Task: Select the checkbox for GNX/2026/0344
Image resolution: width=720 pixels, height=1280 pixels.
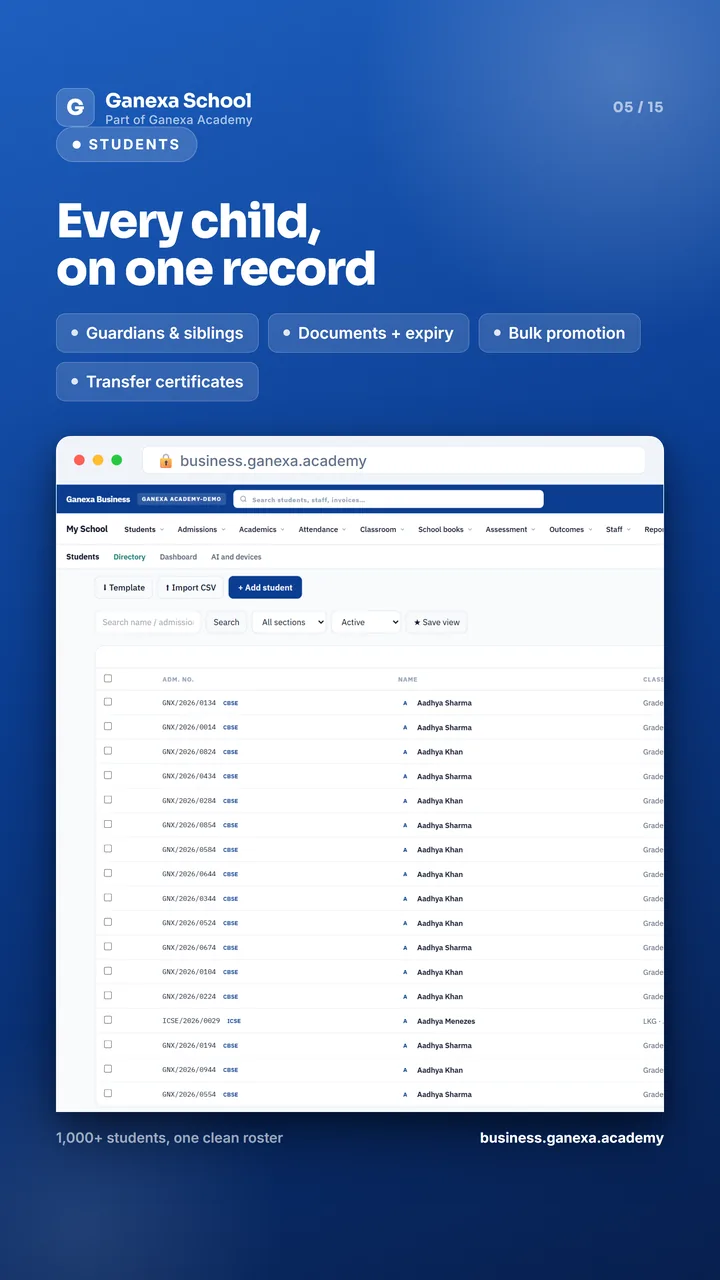Action: tap(108, 898)
